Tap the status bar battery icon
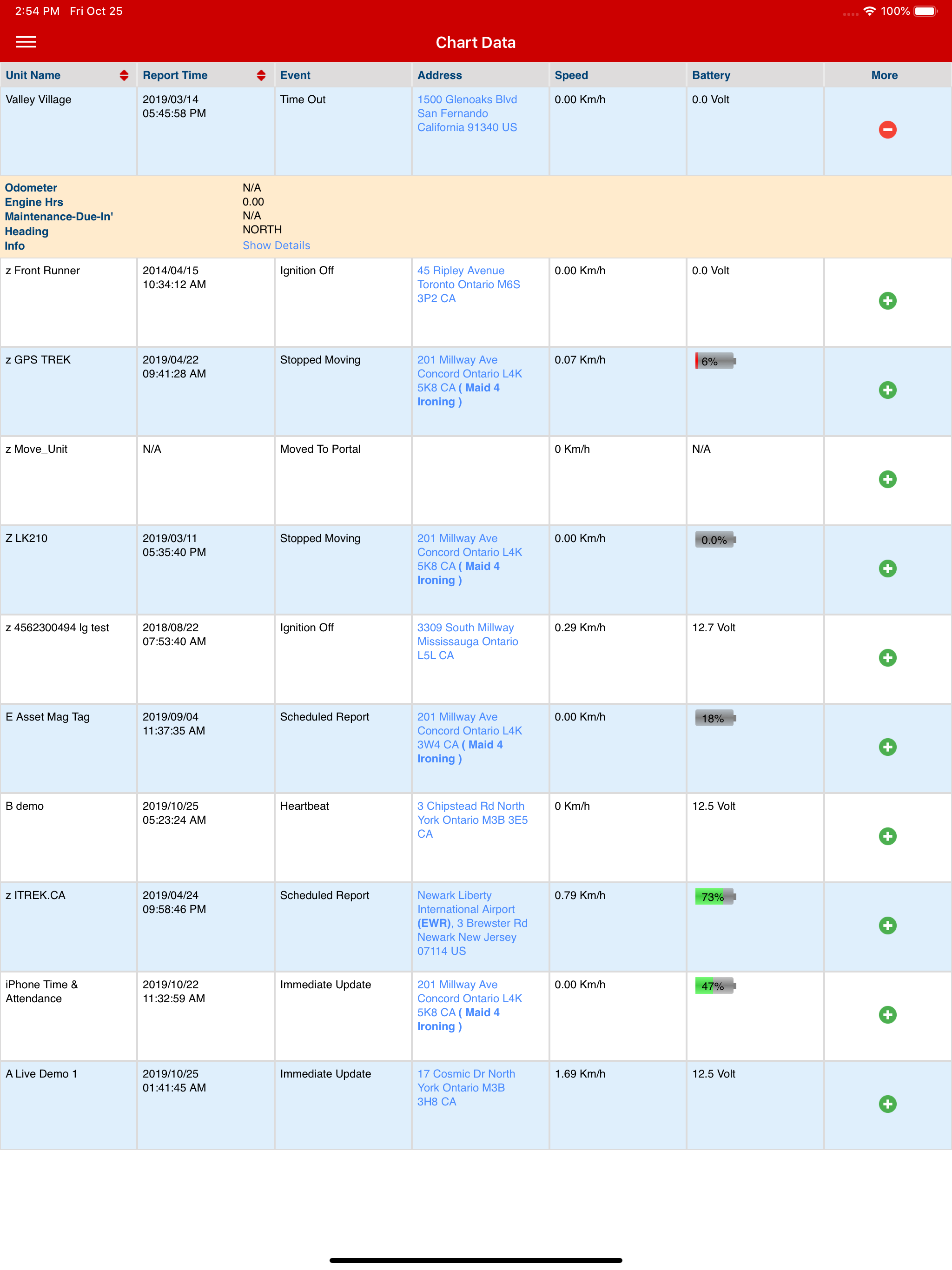The height and width of the screenshot is (1270, 952). 926,11
